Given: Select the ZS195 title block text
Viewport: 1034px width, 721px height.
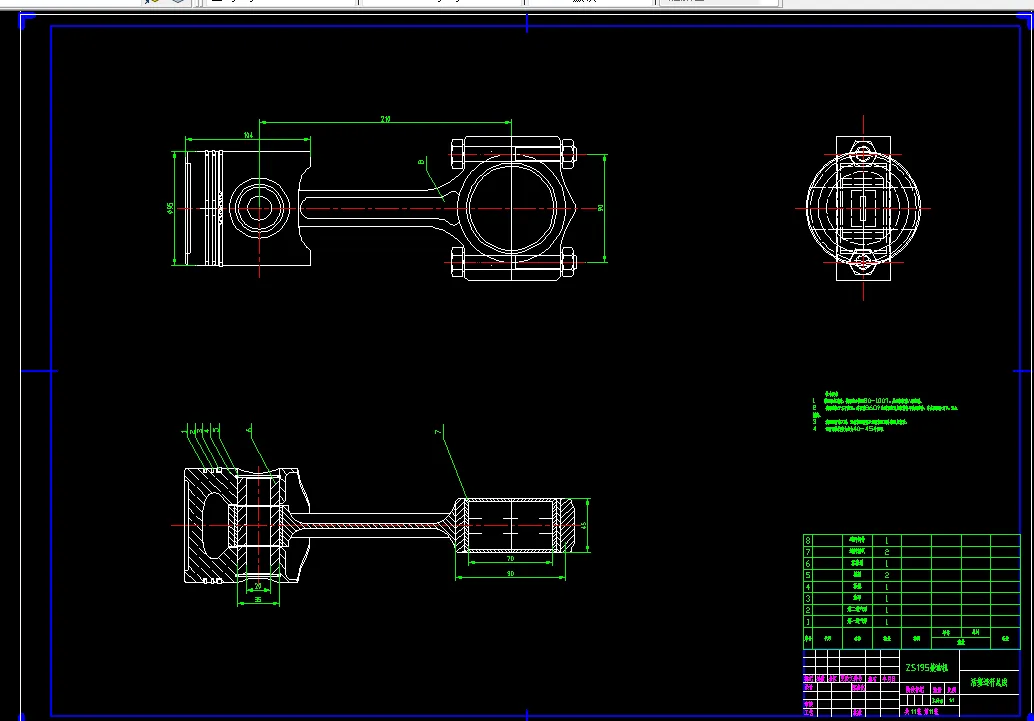Looking at the screenshot, I should click(927, 668).
